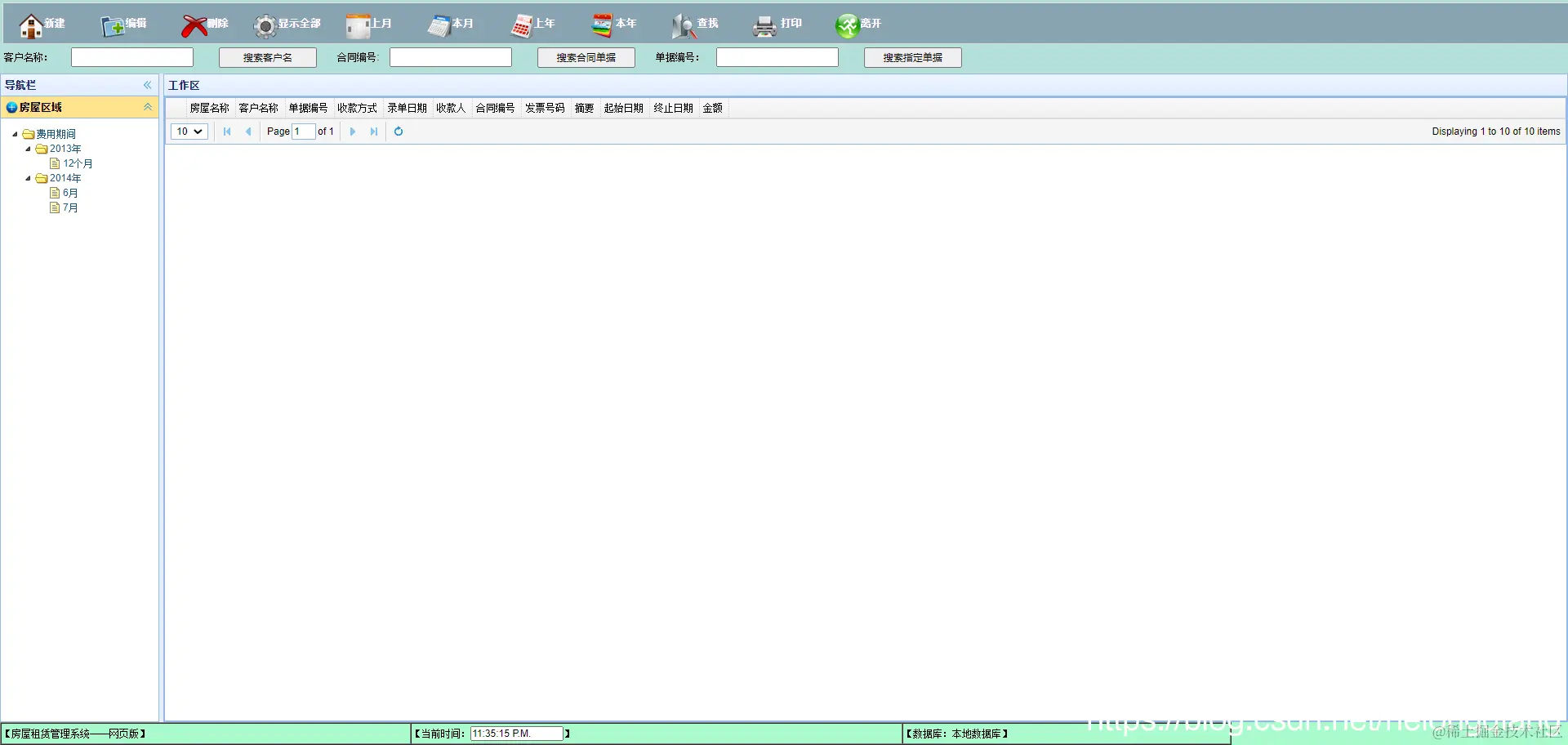This screenshot has height=745, width=1568.
Task: Click the 上月 calendar icon
Action: (x=358, y=26)
